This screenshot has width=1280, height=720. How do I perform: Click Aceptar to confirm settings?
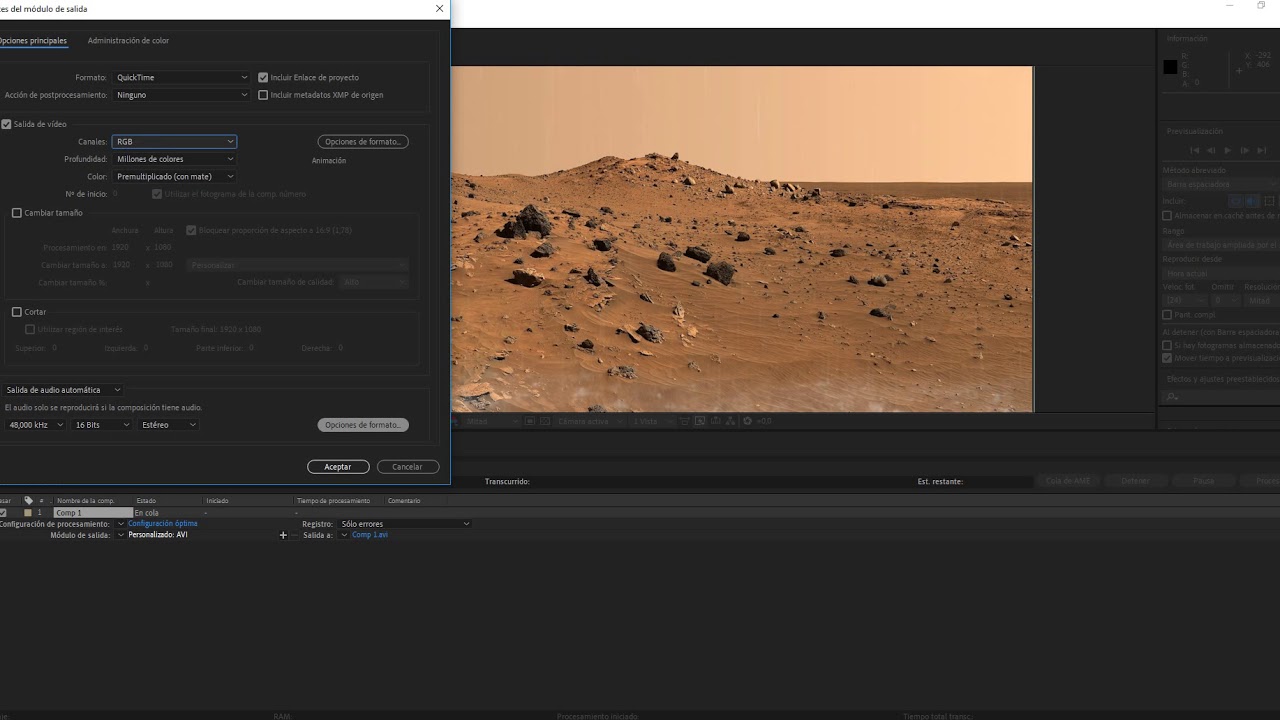[338, 467]
